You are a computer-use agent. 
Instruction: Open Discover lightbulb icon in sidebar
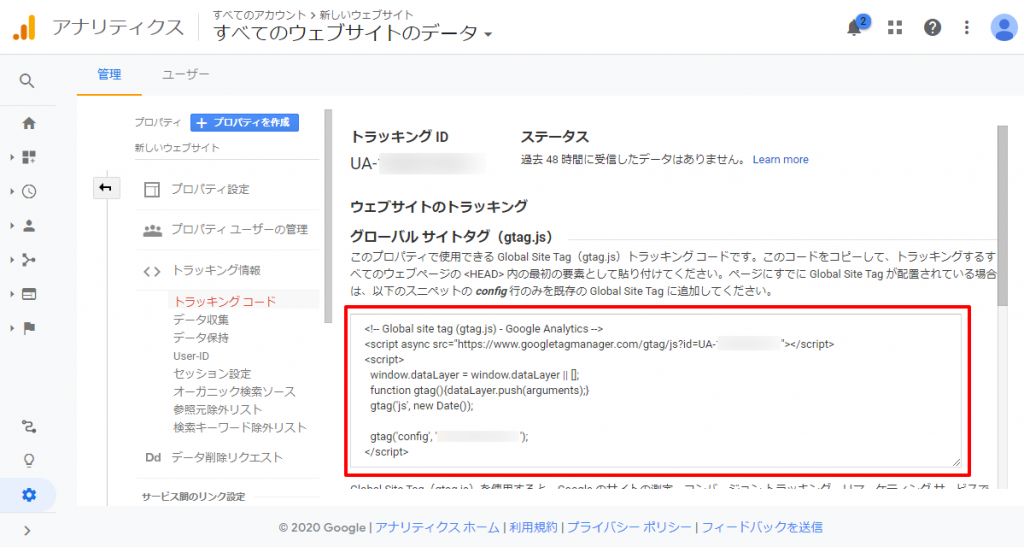pos(29,461)
